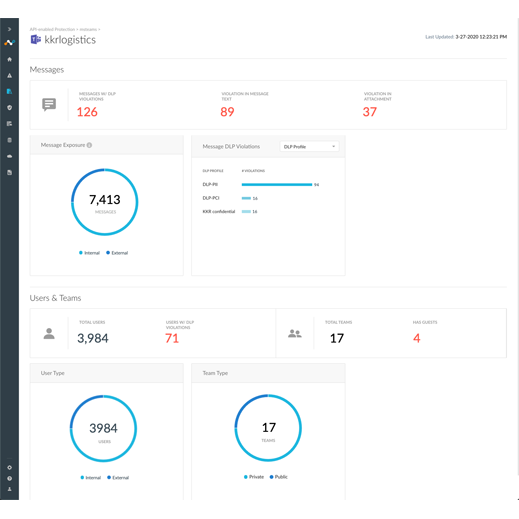Viewport: 519px width, 519px height.
Task: Click the DLP-PCI violations bar
Action: 246,198
